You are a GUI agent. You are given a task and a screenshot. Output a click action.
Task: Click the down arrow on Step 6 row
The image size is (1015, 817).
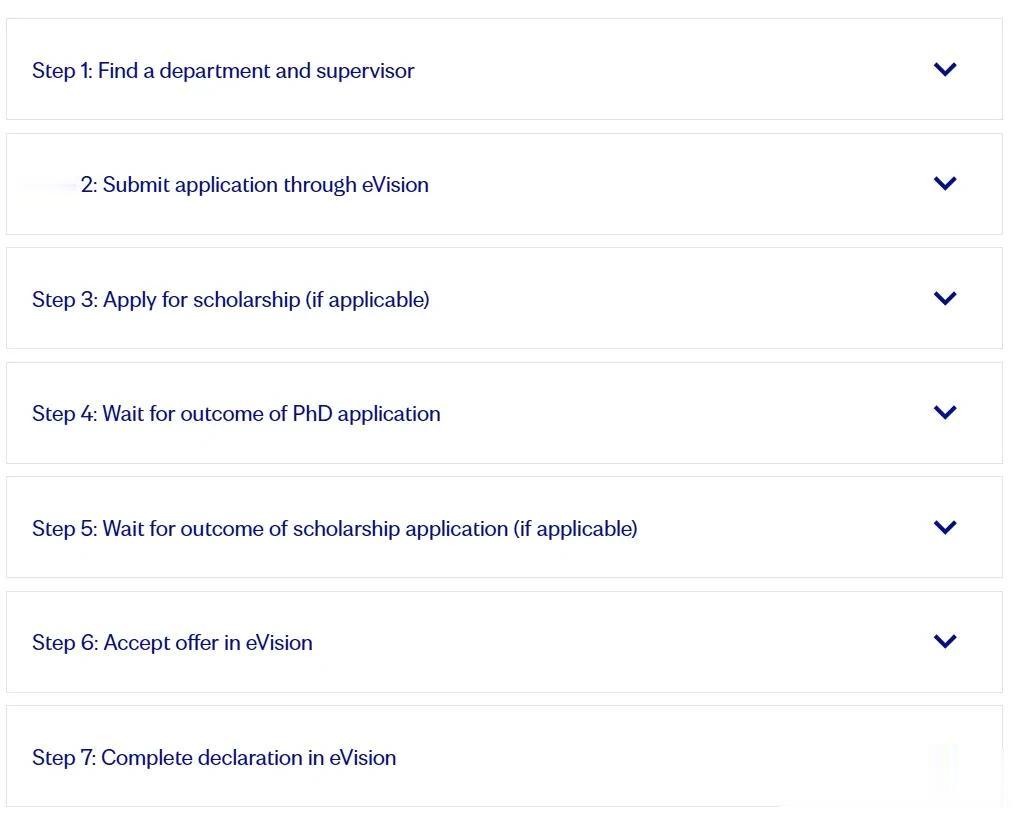click(x=944, y=641)
